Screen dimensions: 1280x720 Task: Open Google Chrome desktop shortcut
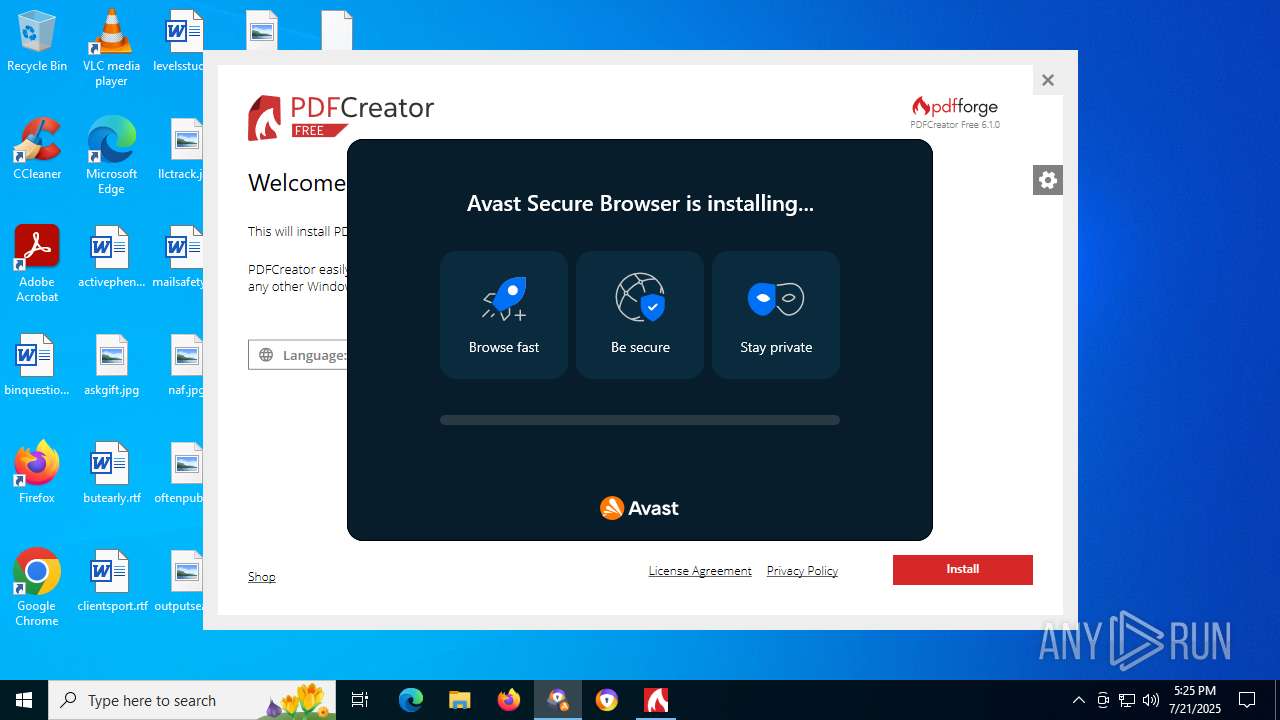pyautogui.click(x=37, y=588)
